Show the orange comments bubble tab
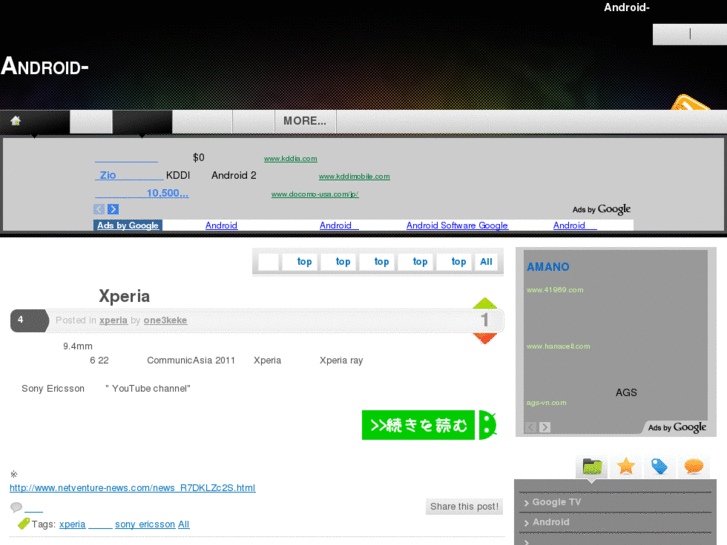The height and width of the screenshot is (545, 727). 694,467
